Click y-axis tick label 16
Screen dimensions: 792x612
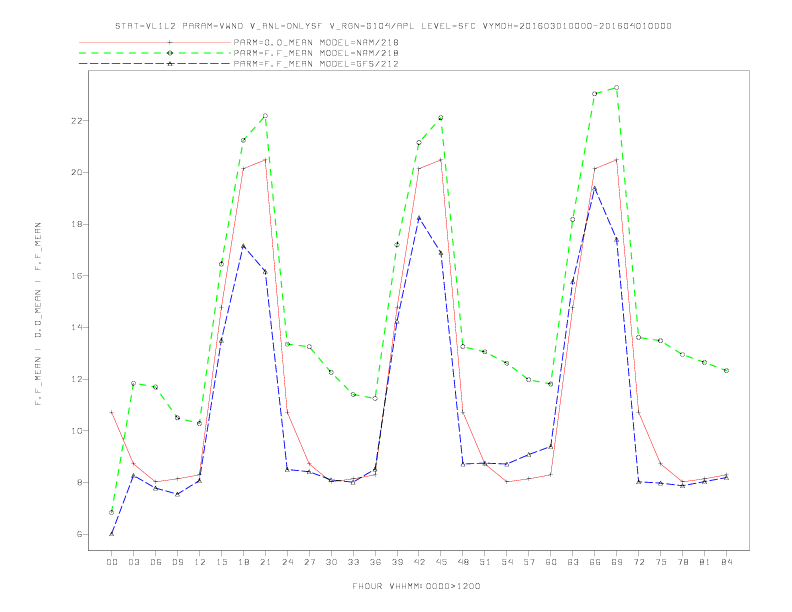(x=77, y=276)
